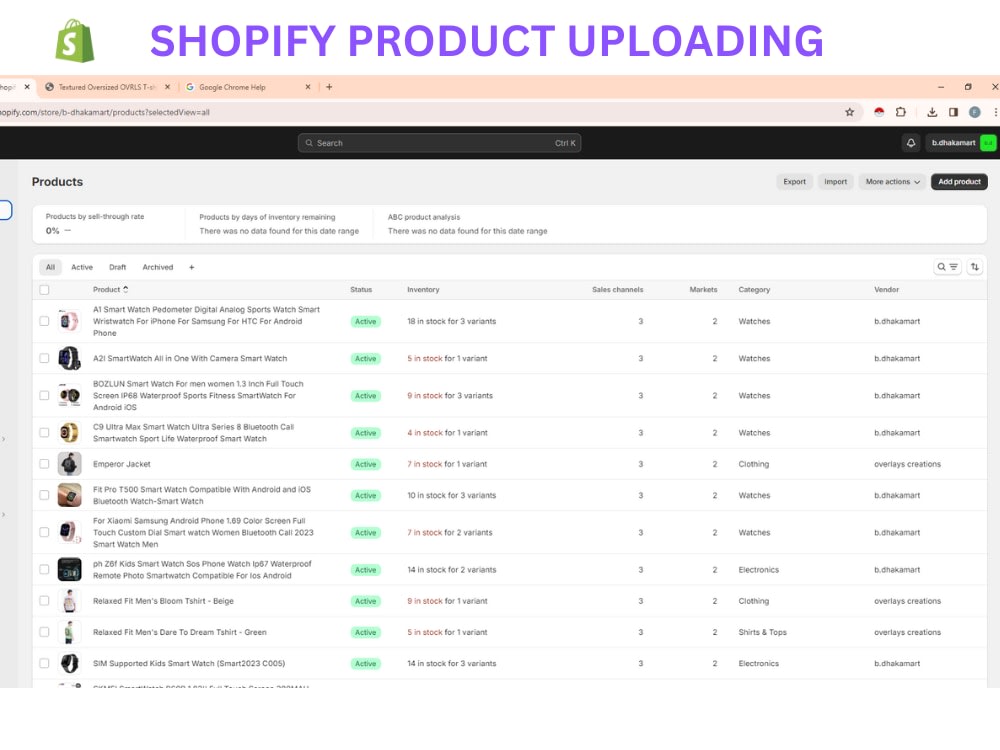The height and width of the screenshot is (750, 1000).
Task: Click the bookmark star icon in address bar
Action: (849, 112)
